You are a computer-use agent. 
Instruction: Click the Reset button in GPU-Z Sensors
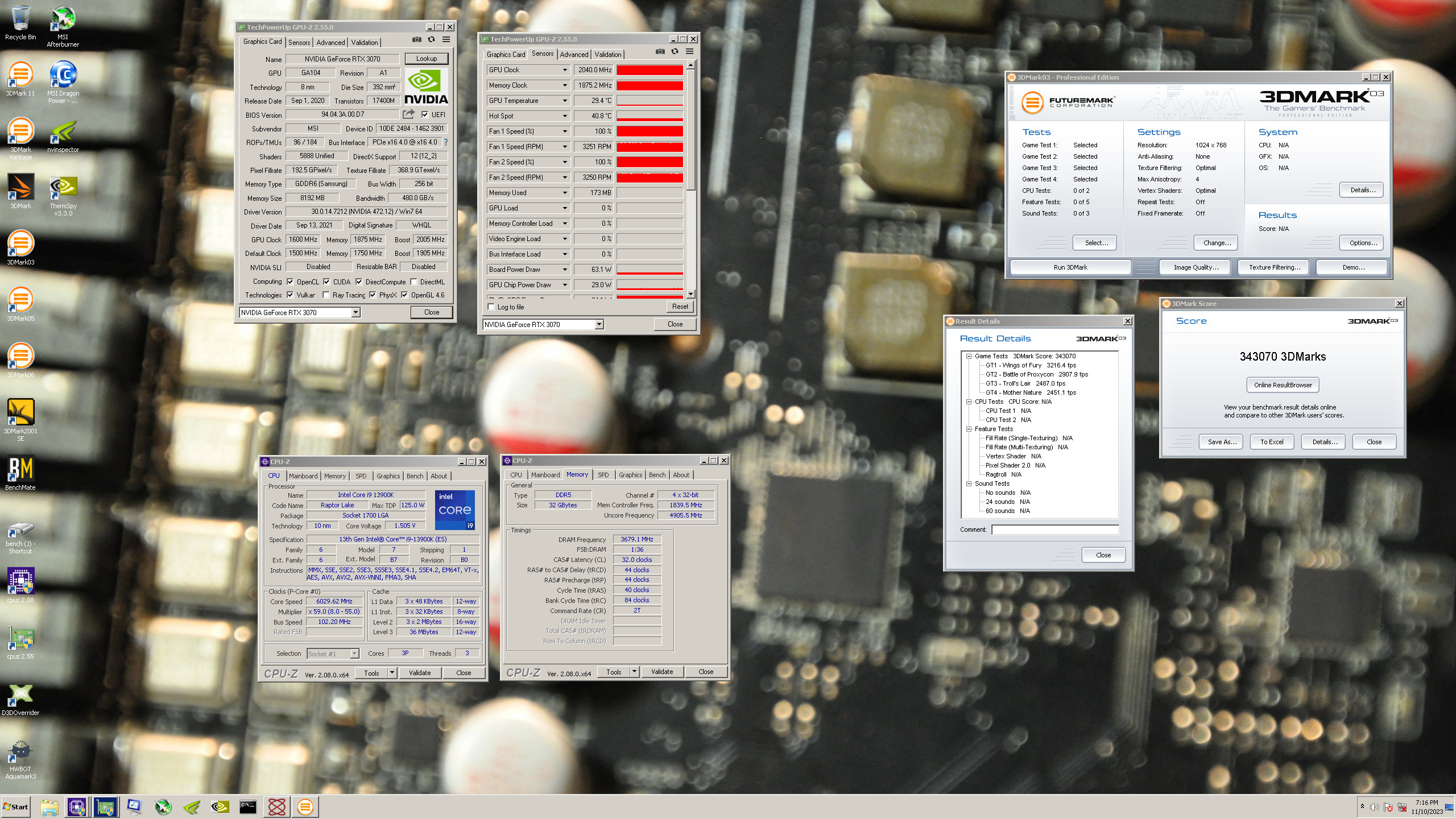680,307
